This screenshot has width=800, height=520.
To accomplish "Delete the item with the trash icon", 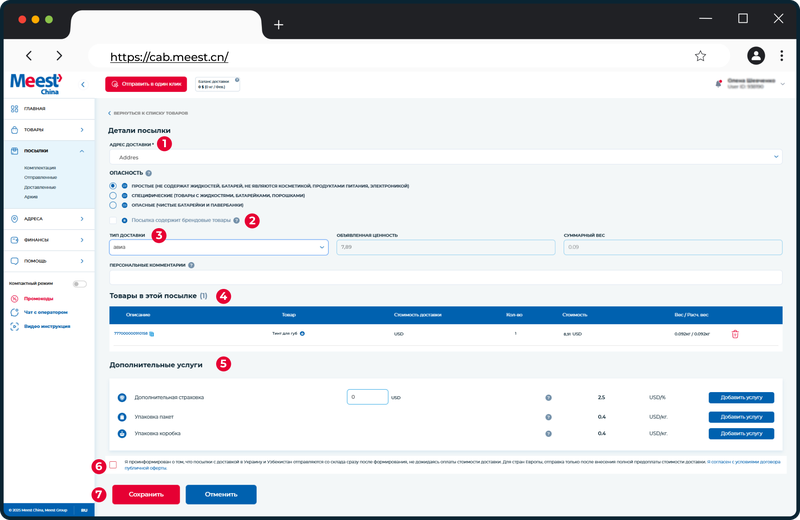I will coord(735,334).
